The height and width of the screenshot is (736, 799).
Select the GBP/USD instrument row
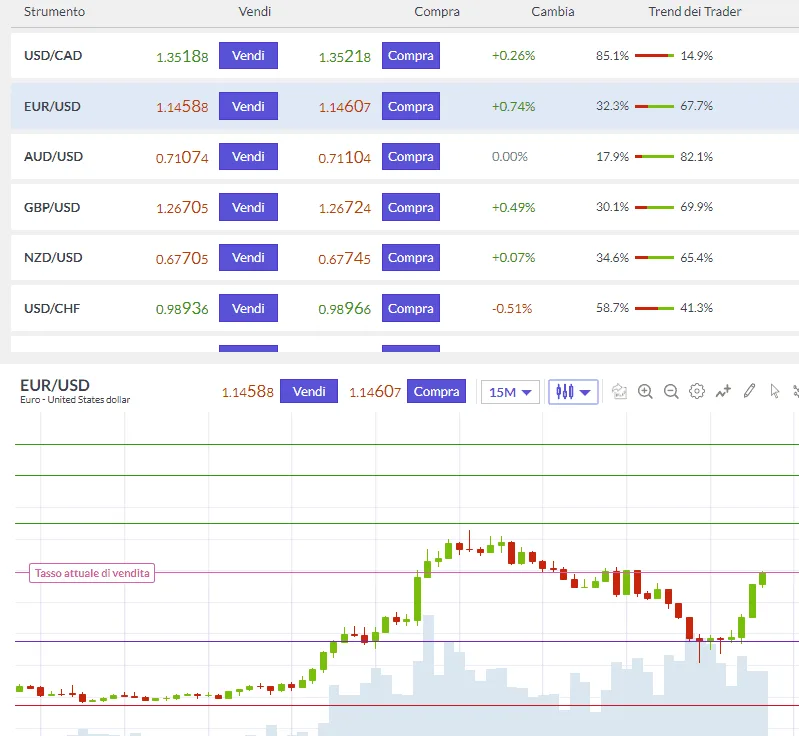405,207
